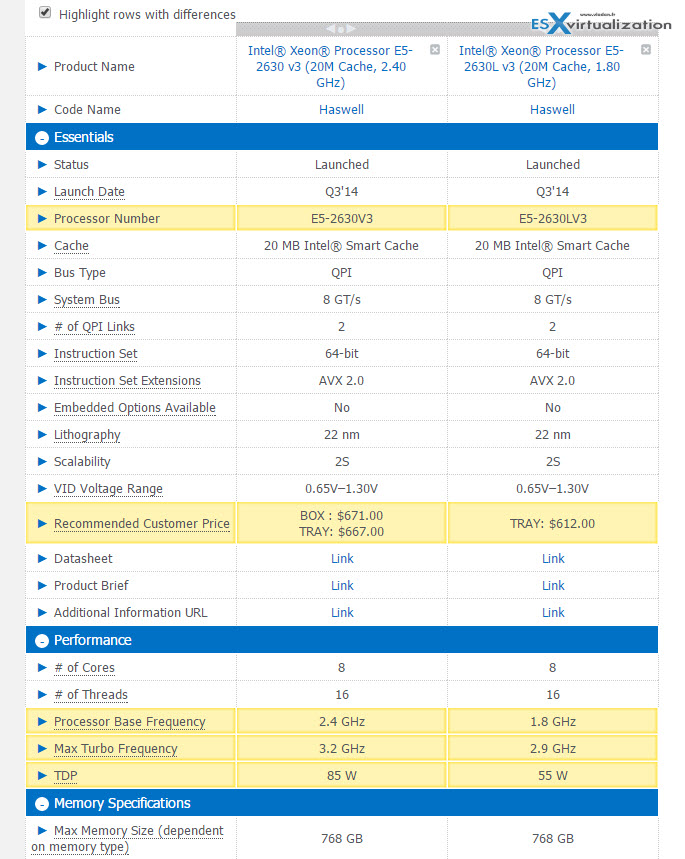Open Xeon E5-2630L v3 1.80 GHz product link
The height and width of the screenshot is (859, 685).
(x=541, y=66)
